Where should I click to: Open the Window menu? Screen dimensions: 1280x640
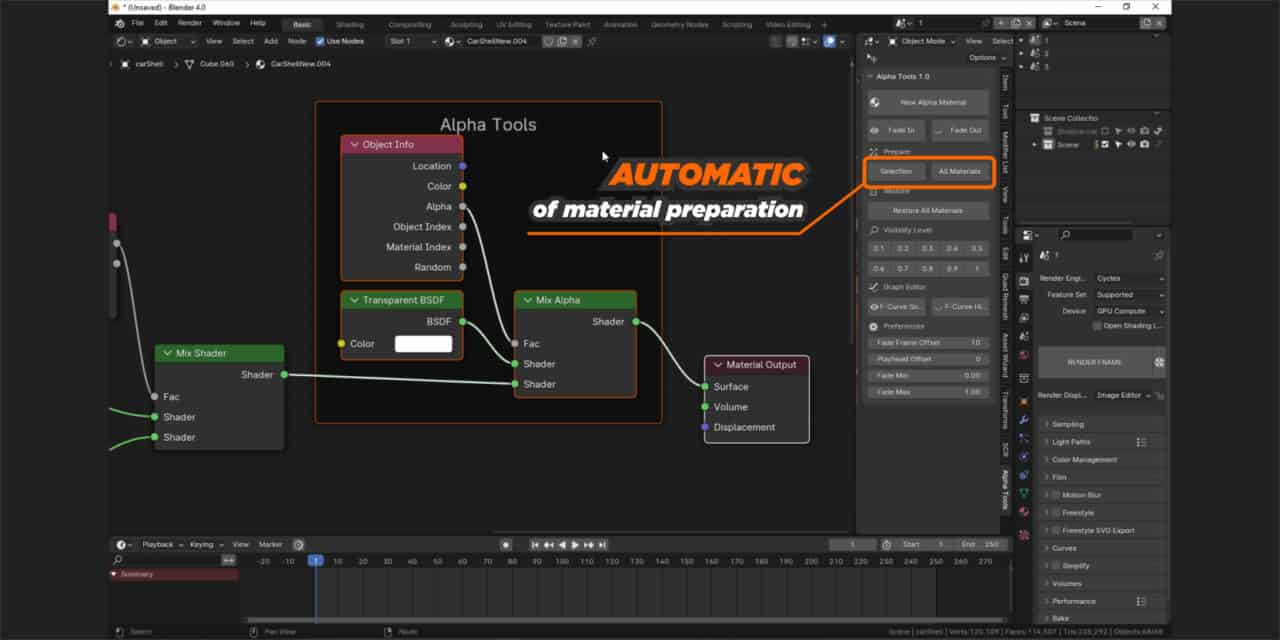tap(226, 22)
